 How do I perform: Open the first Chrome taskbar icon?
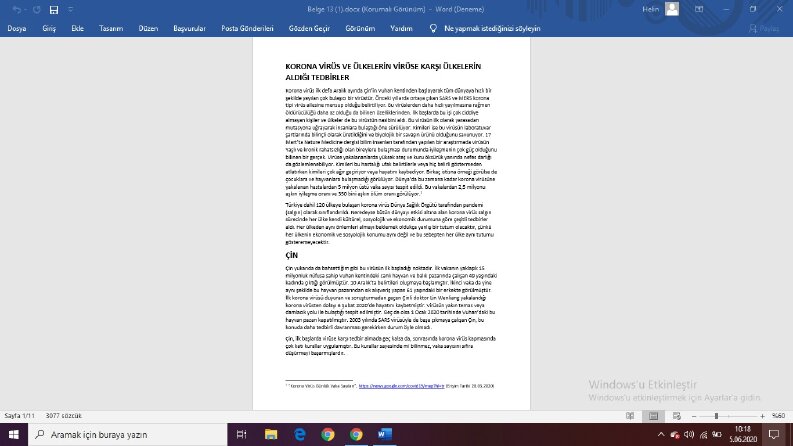tap(328, 434)
